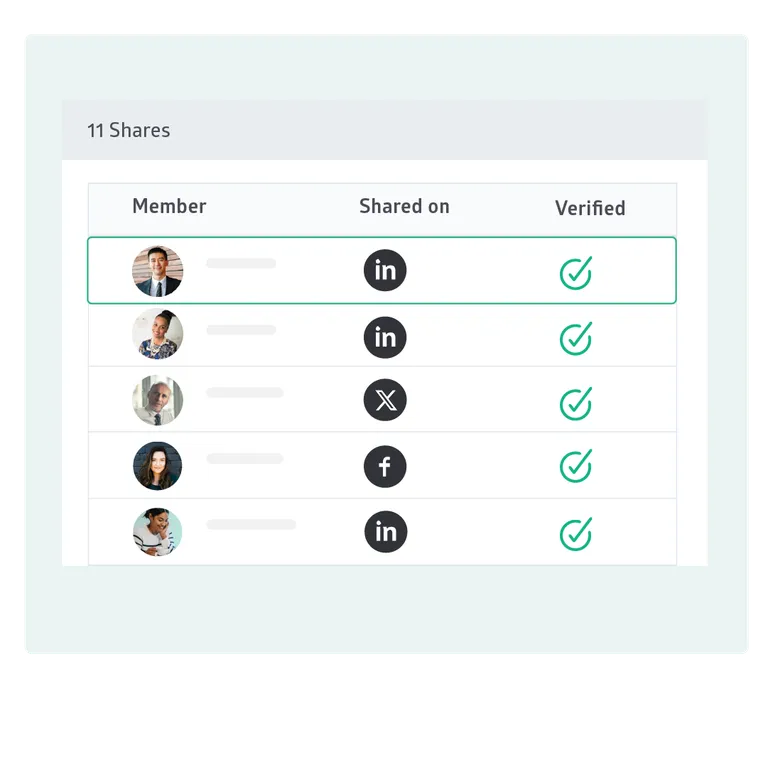768x767 pixels.
Task: Sort by the Shared on column header
Action: [x=404, y=207]
